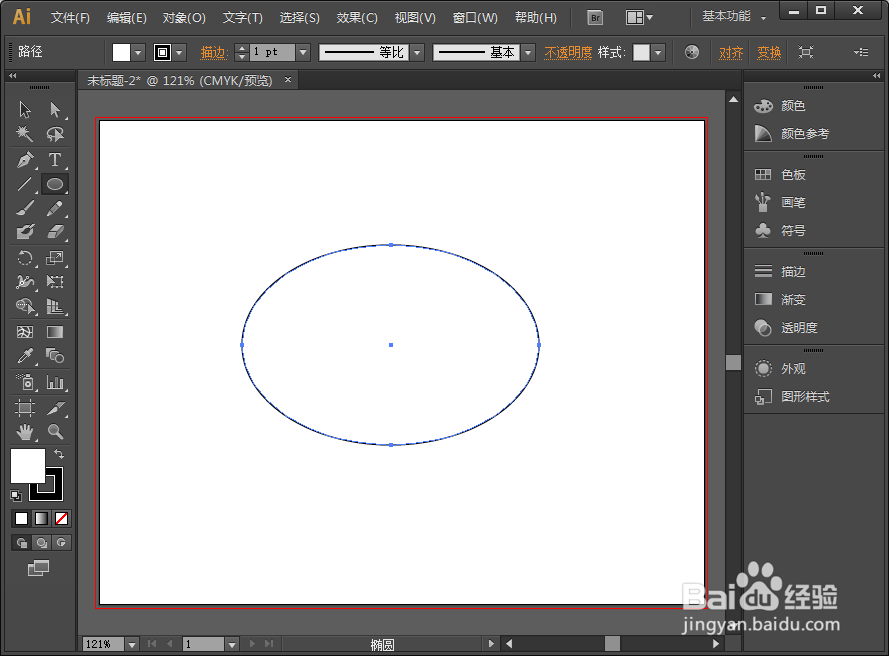Viewport: 889px width, 656px height.
Task: Select the Scale tool
Action: [55, 258]
